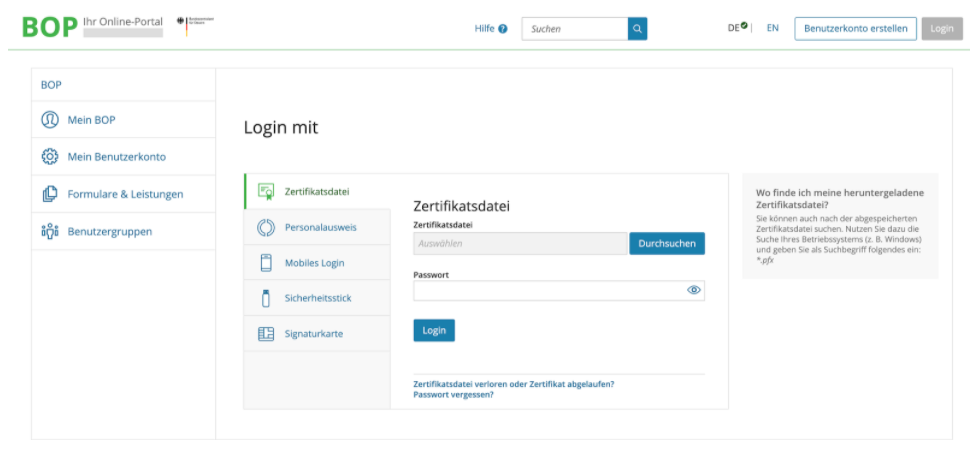Viewport: 972px width, 464px height.
Task: Click the Mein Benutzerkonto gear icon
Action: (50, 157)
